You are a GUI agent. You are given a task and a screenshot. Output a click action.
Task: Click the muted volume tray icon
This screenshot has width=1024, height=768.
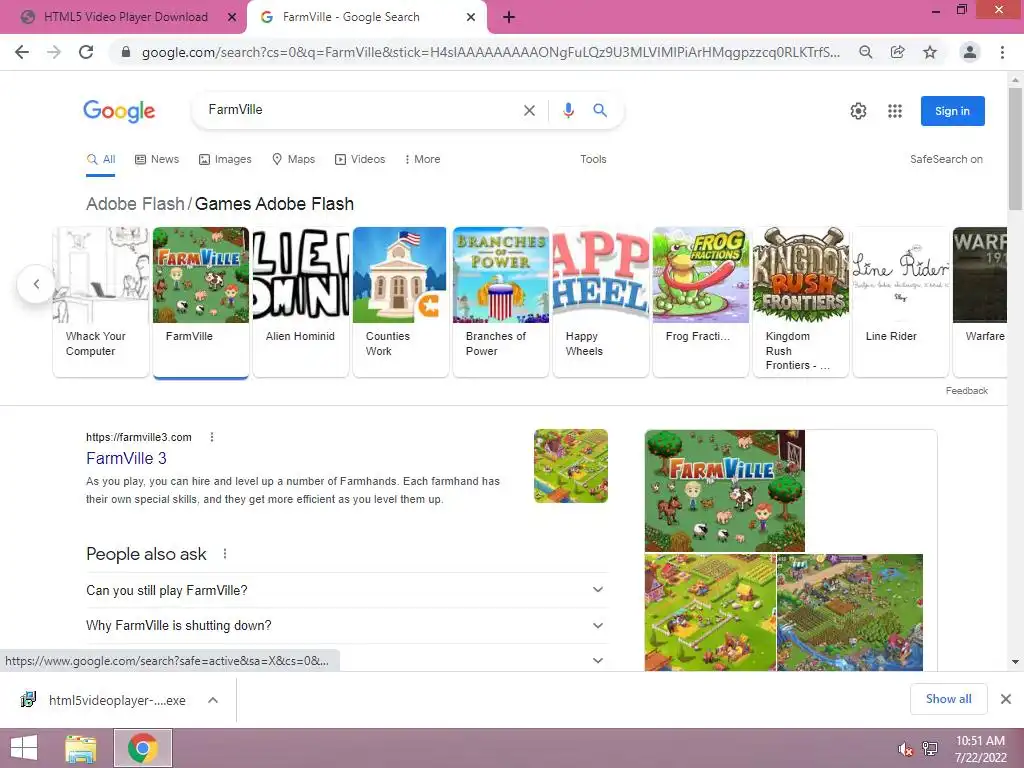pyautogui.click(x=905, y=749)
